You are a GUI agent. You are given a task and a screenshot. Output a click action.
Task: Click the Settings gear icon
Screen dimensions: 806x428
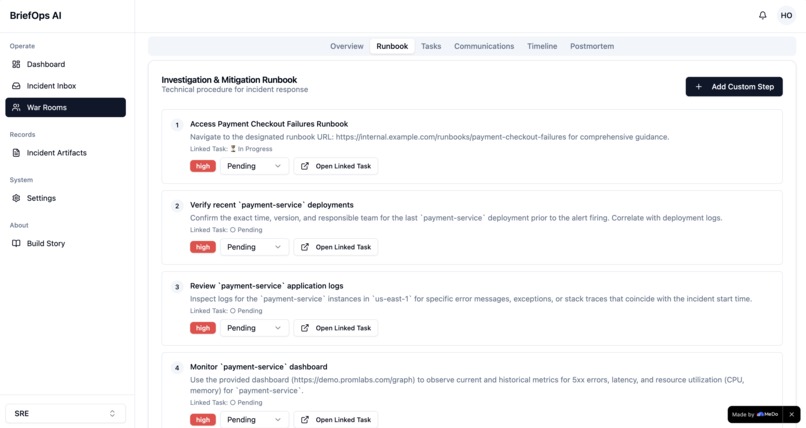click(x=16, y=198)
